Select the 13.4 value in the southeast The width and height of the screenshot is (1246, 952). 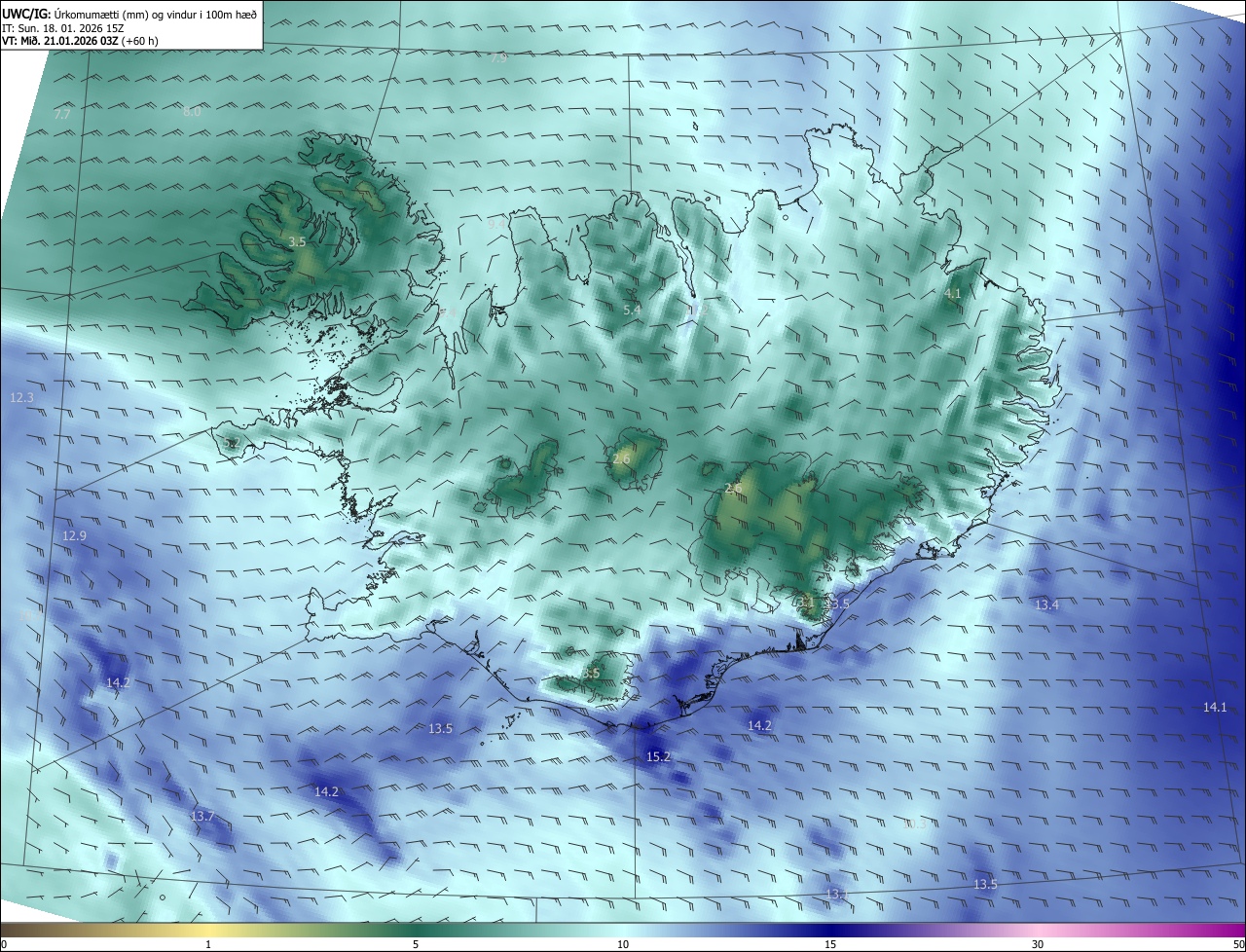pyautogui.click(x=1046, y=604)
